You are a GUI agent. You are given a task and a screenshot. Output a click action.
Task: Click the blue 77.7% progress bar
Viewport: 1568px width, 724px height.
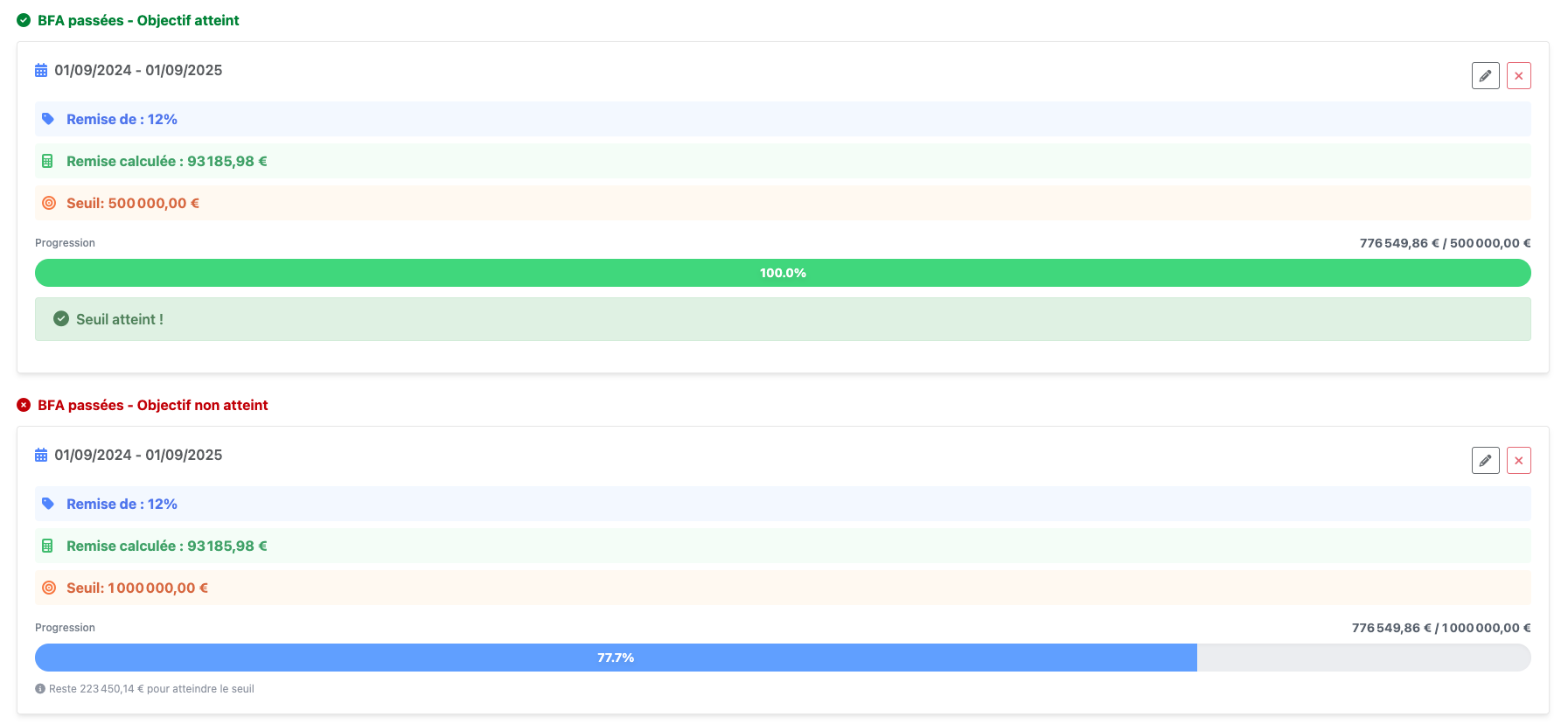616,658
